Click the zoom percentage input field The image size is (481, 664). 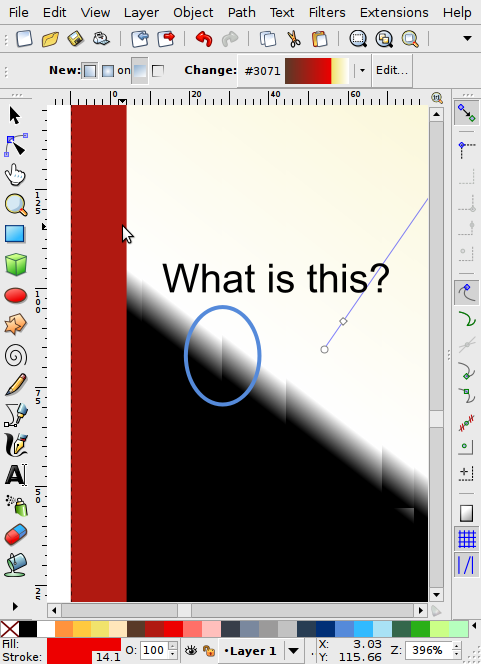[x=428, y=650]
